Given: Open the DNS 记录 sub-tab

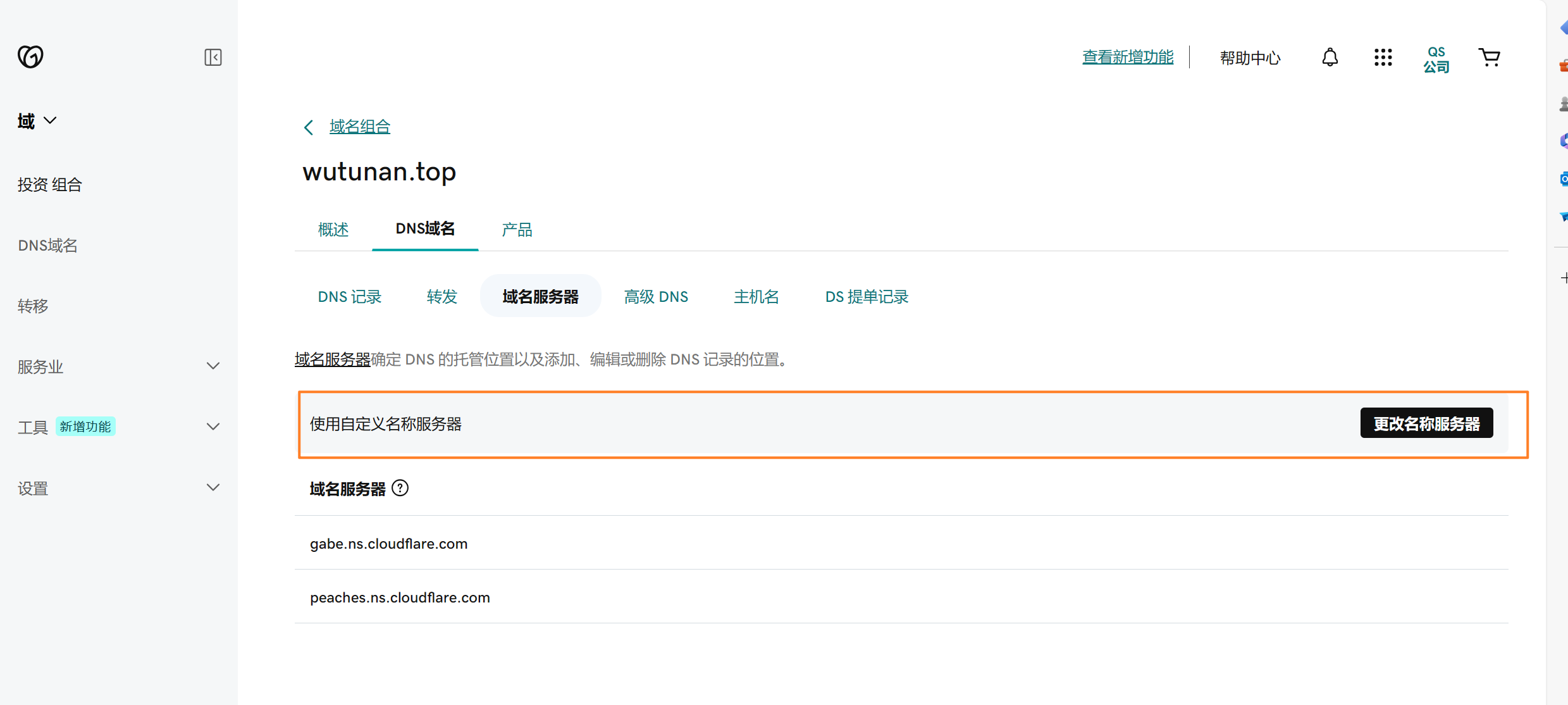Looking at the screenshot, I should 349,296.
